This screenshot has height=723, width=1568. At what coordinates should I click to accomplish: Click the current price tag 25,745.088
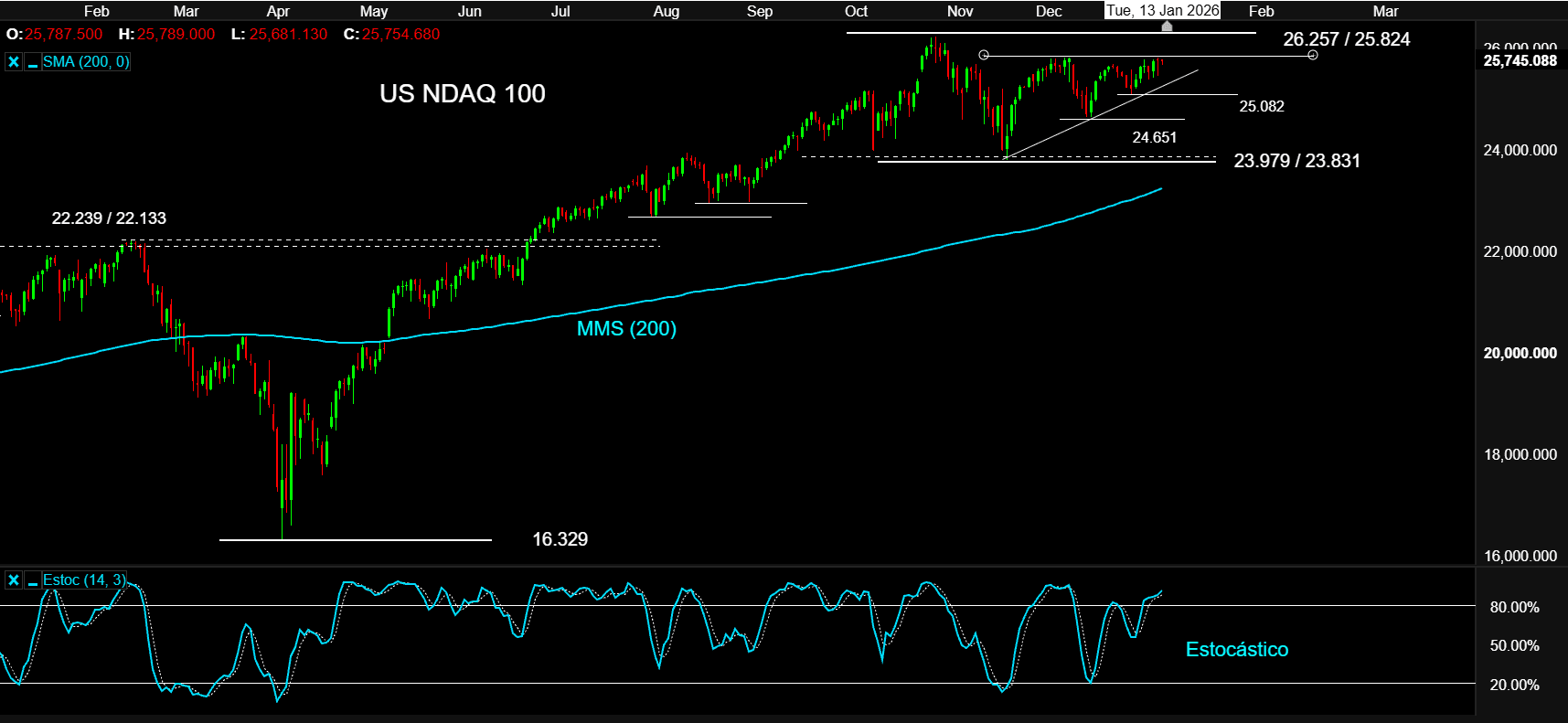point(1520,60)
